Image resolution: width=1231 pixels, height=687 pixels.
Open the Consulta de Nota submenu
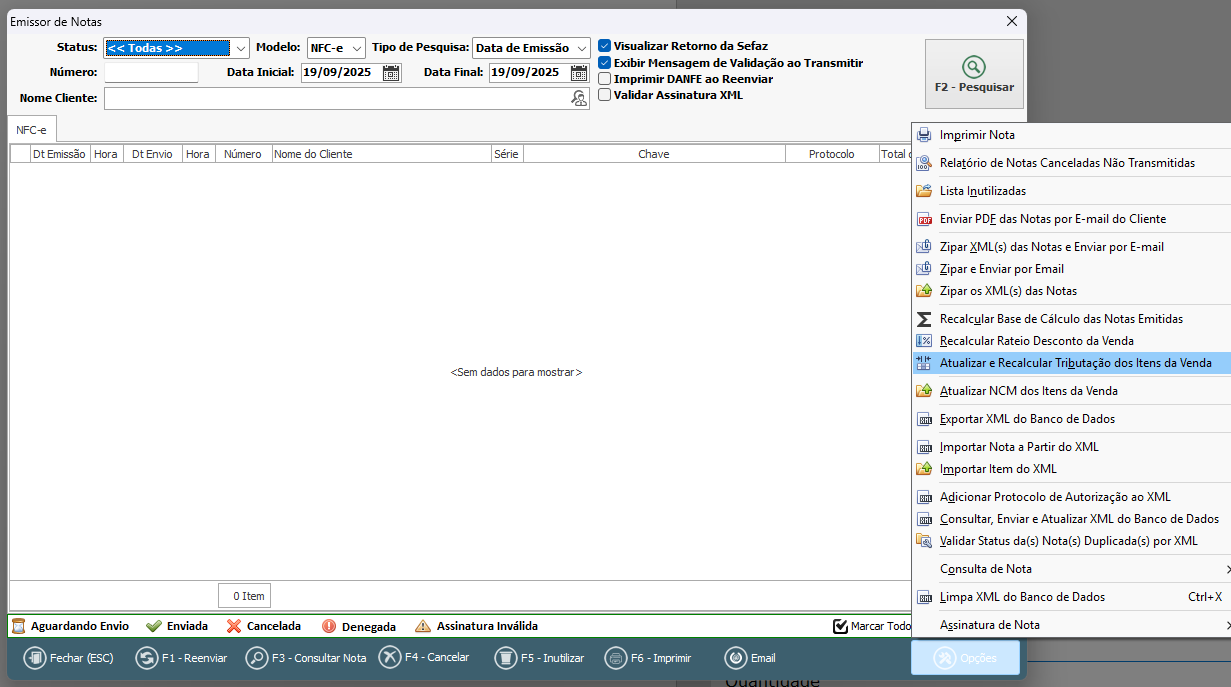[x=985, y=569]
